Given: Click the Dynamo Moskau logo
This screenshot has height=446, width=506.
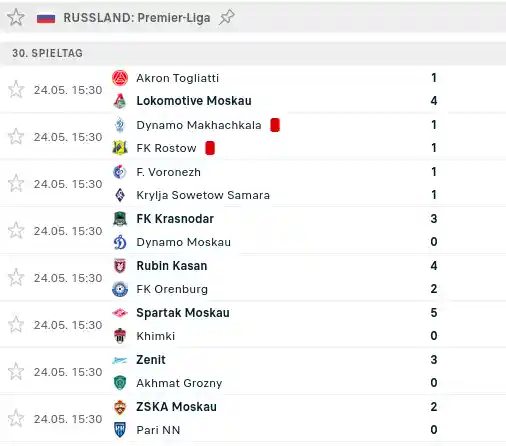Looking at the screenshot, I should [x=120, y=242].
